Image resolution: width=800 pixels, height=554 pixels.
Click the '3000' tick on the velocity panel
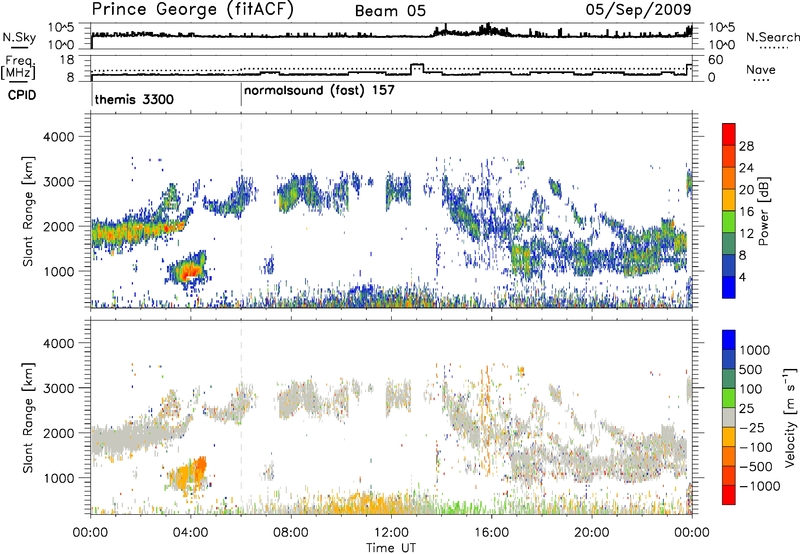point(58,388)
